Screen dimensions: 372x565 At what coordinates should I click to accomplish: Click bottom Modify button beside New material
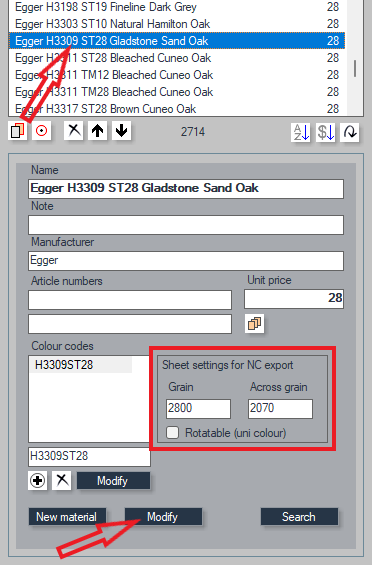click(163, 517)
